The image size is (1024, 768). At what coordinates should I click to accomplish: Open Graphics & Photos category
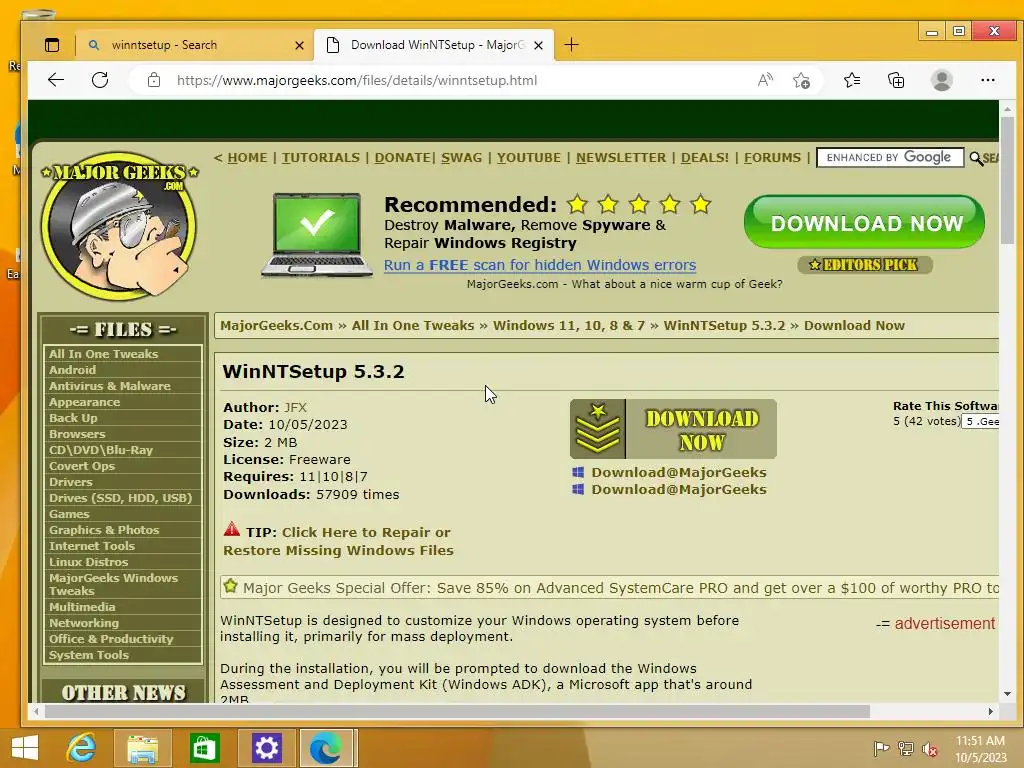pyautogui.click(x=104, y=530)
